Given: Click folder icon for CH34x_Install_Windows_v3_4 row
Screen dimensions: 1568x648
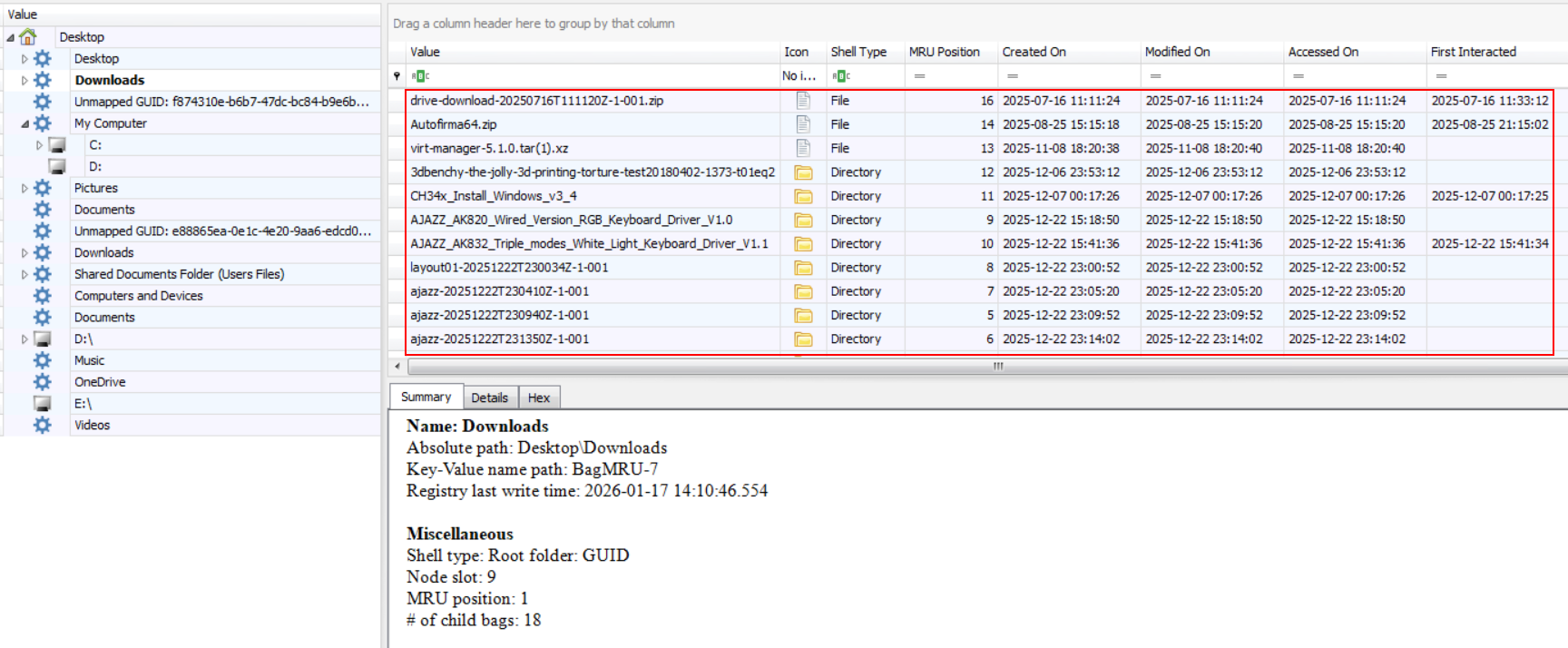Looking at the screenshot, I should 803,196.
